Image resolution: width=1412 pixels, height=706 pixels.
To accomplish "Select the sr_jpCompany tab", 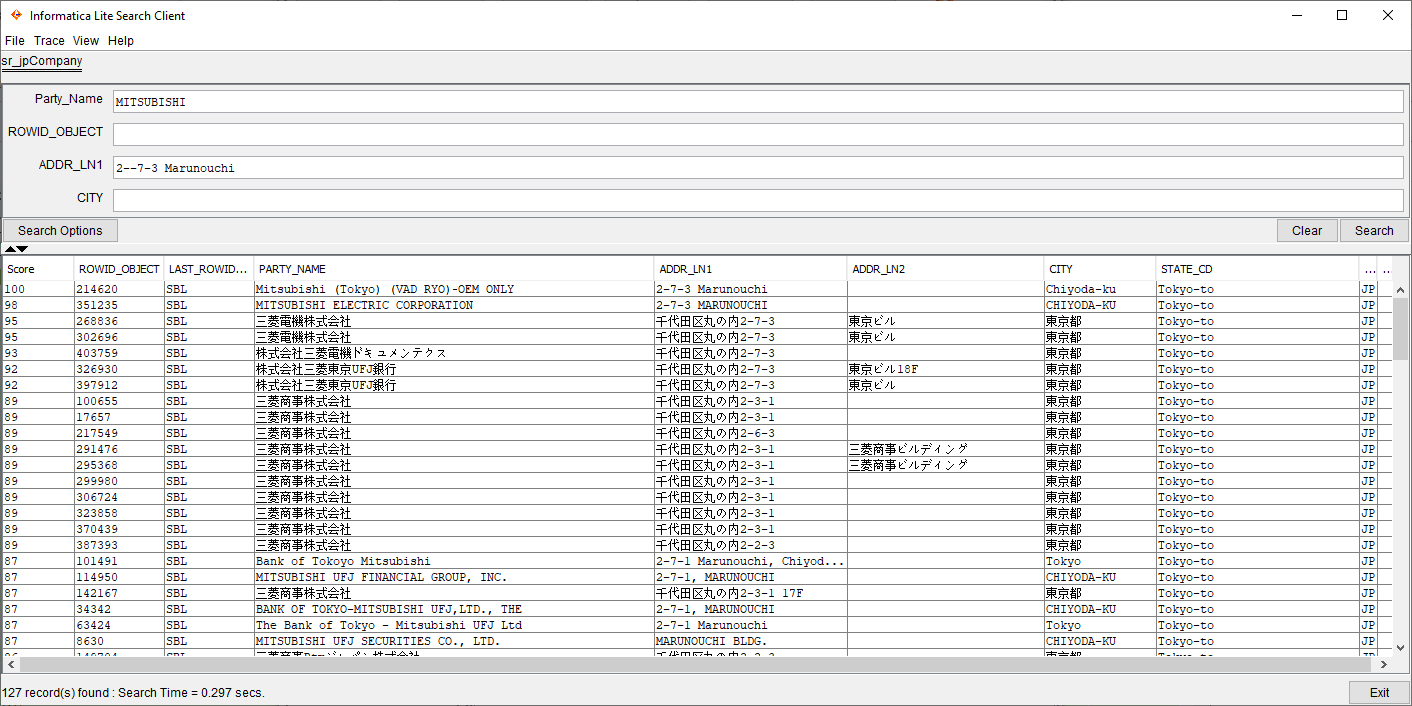I will pos(42,61).
